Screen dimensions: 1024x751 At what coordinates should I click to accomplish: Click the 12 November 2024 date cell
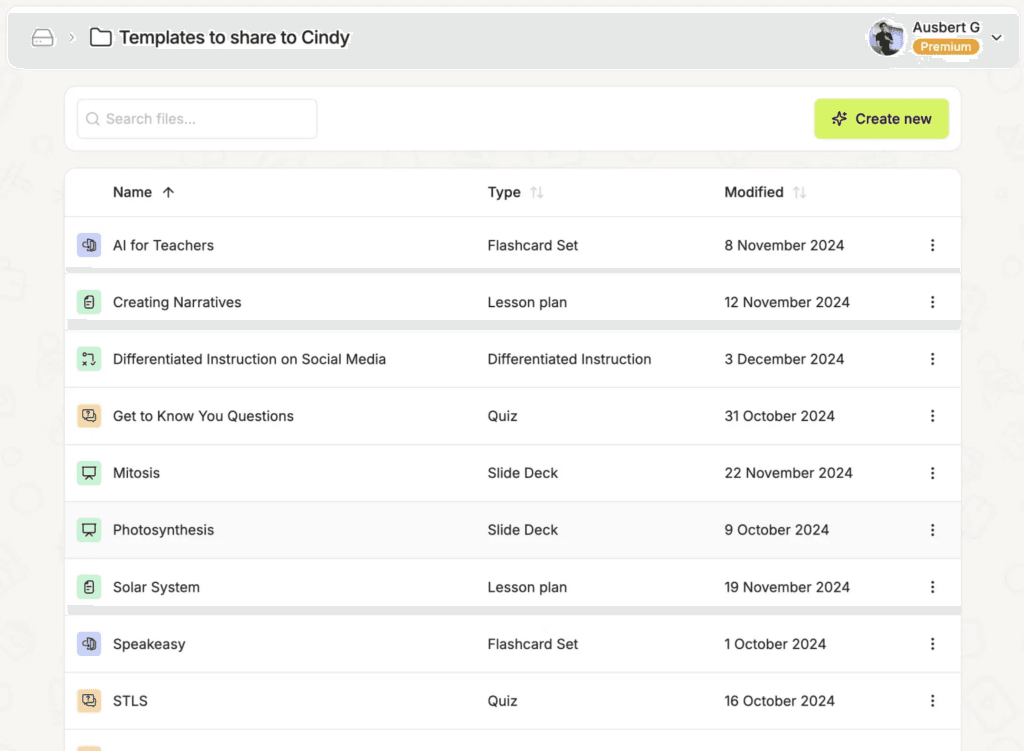click(x=787, y=302)
